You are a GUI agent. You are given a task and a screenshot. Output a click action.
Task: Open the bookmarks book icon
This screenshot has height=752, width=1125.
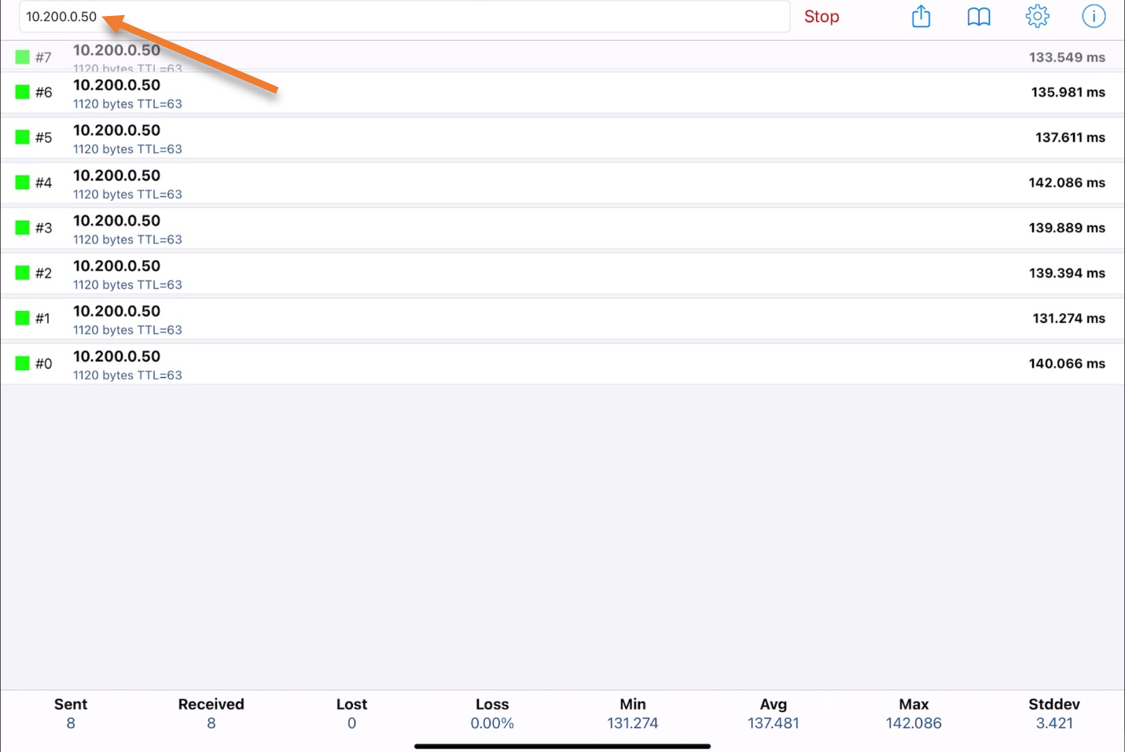[979, 17]
